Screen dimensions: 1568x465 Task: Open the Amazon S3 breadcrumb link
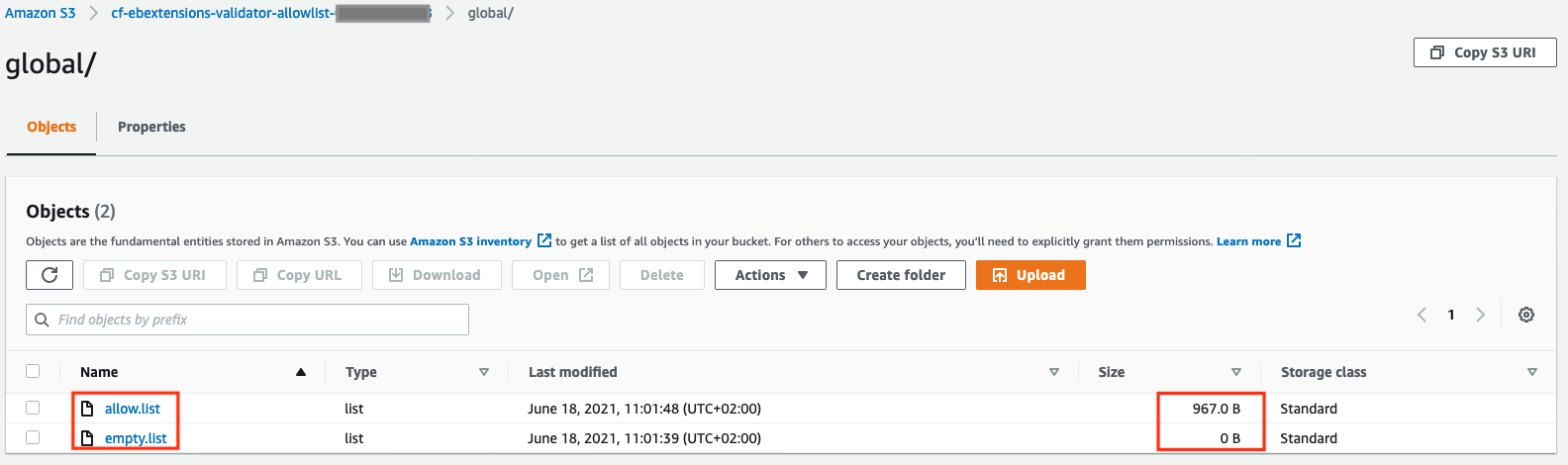point(41,13)
